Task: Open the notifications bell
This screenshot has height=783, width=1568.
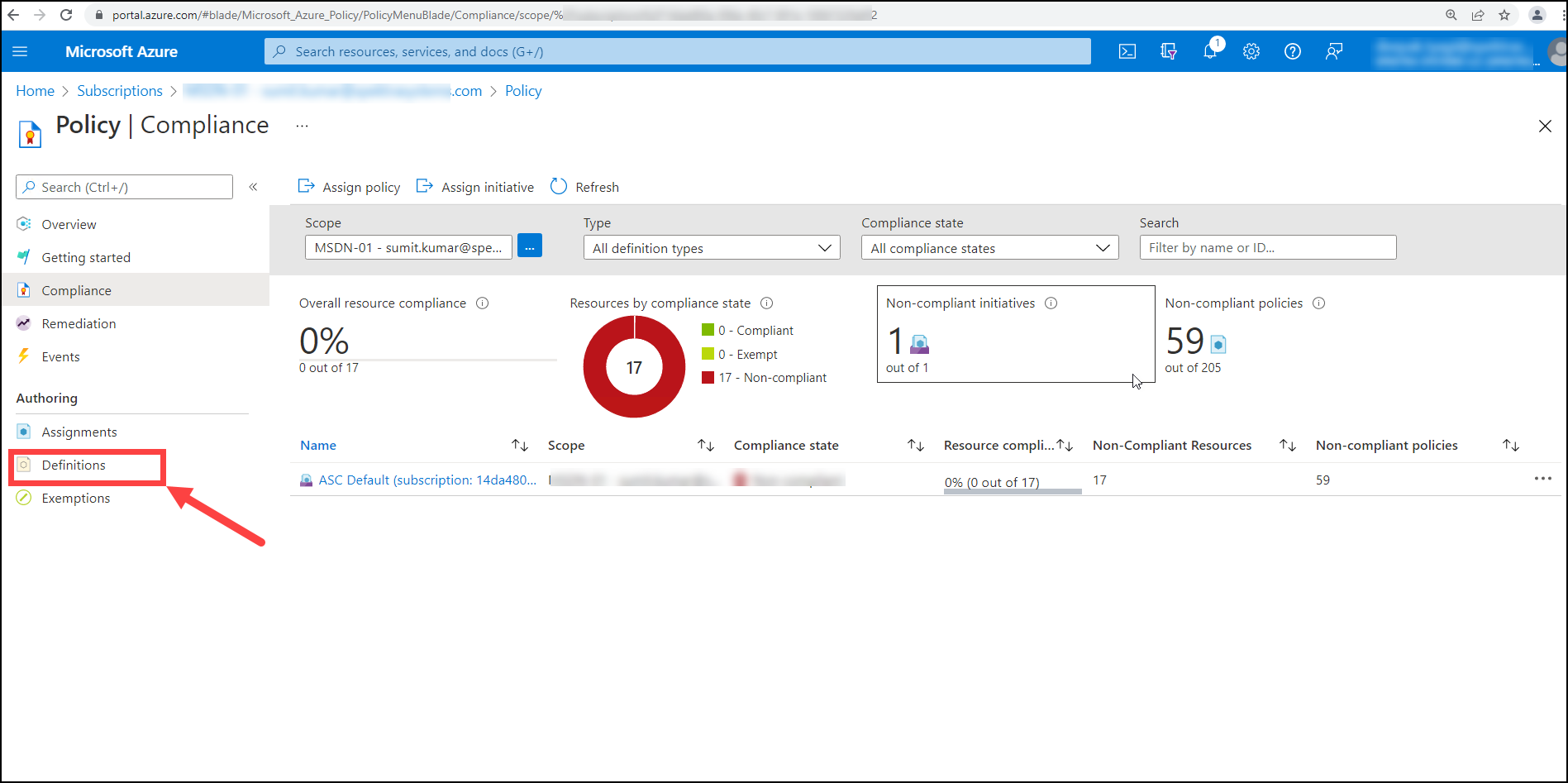Action: 1210,51
